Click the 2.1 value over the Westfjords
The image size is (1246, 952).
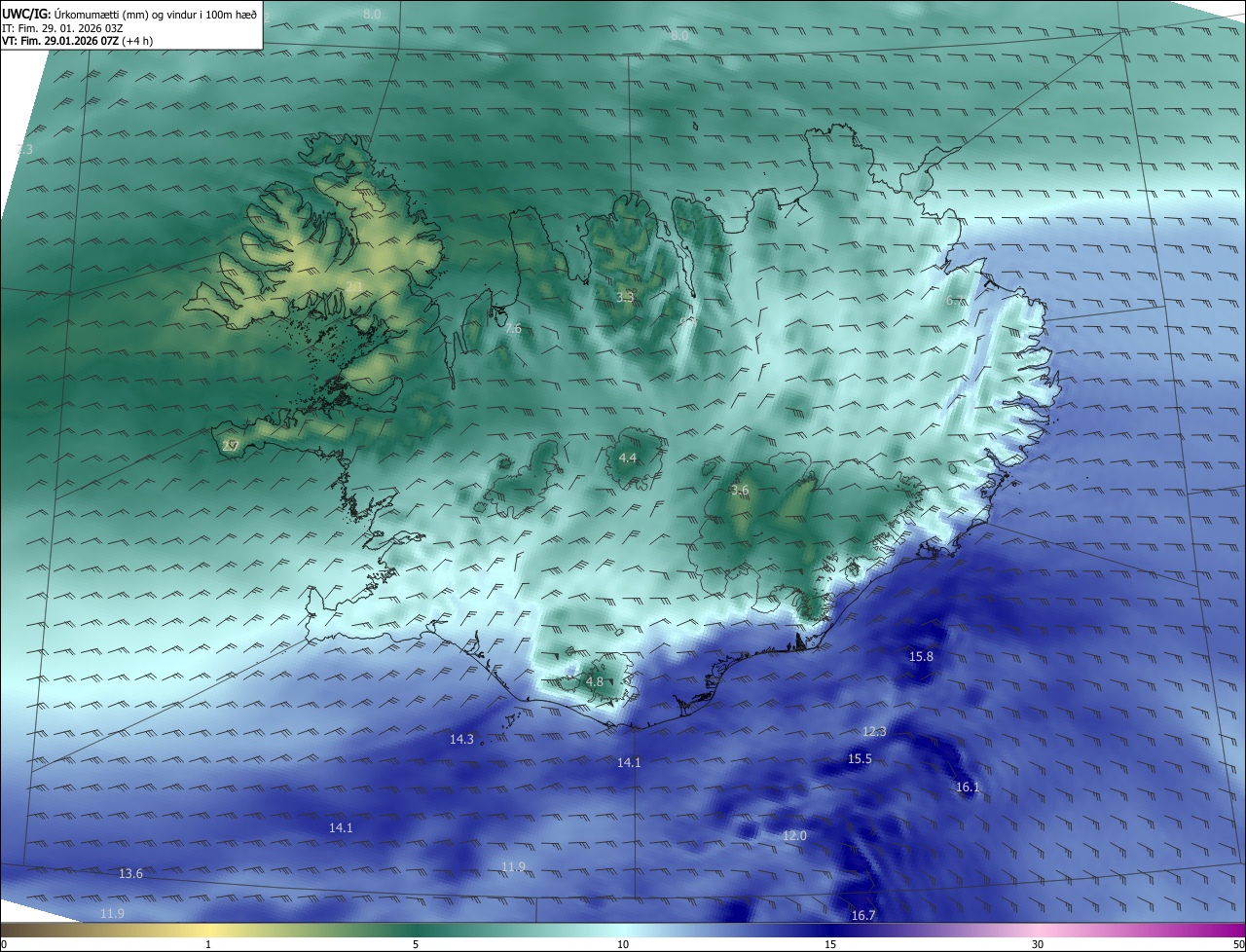pyautogui.click(x=354, y=285)
